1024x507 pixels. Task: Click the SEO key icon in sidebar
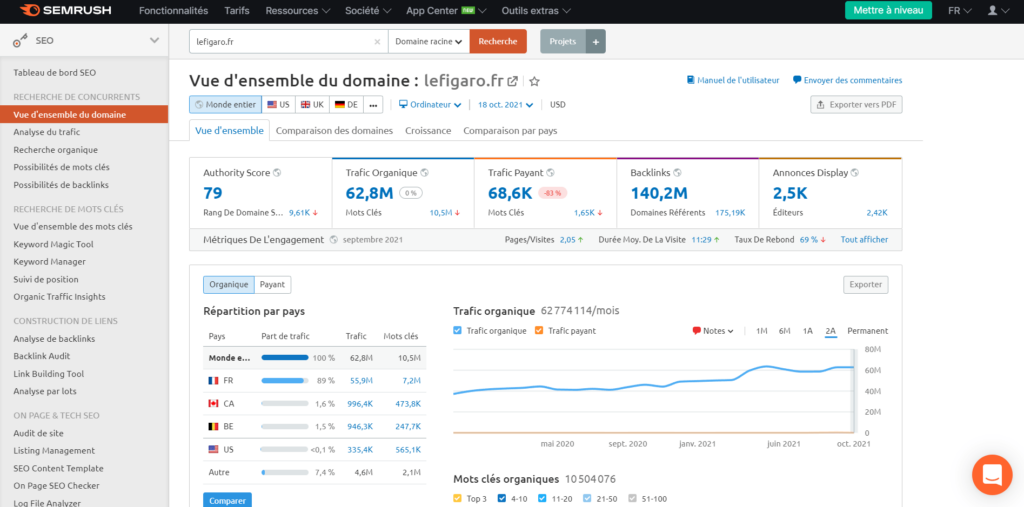20,41
